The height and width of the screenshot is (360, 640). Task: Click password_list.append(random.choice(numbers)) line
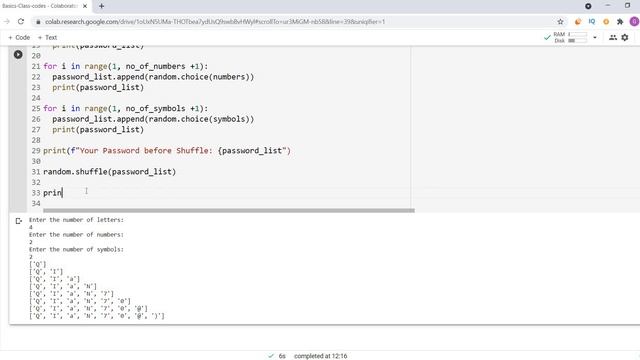[153, 77]
